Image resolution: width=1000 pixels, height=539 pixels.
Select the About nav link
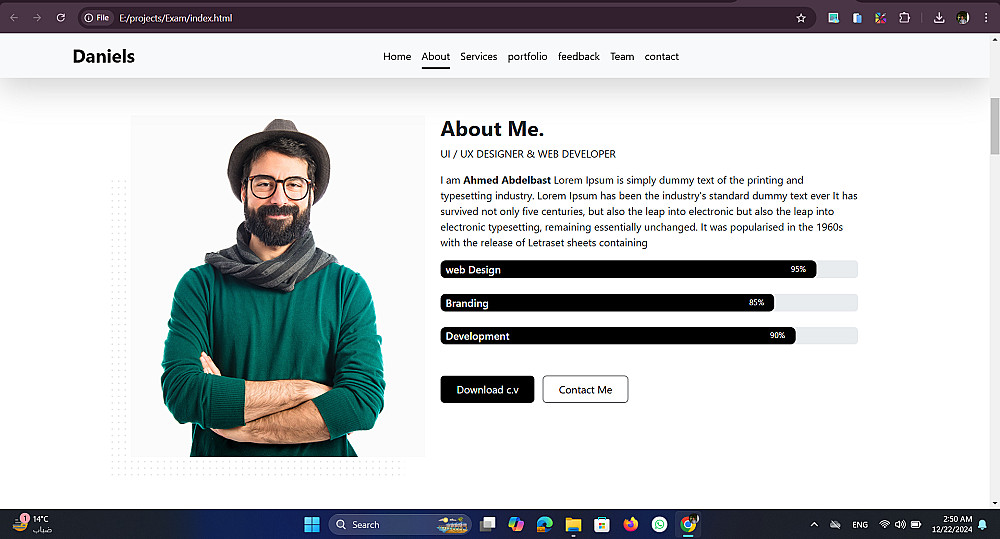point(436,56)
